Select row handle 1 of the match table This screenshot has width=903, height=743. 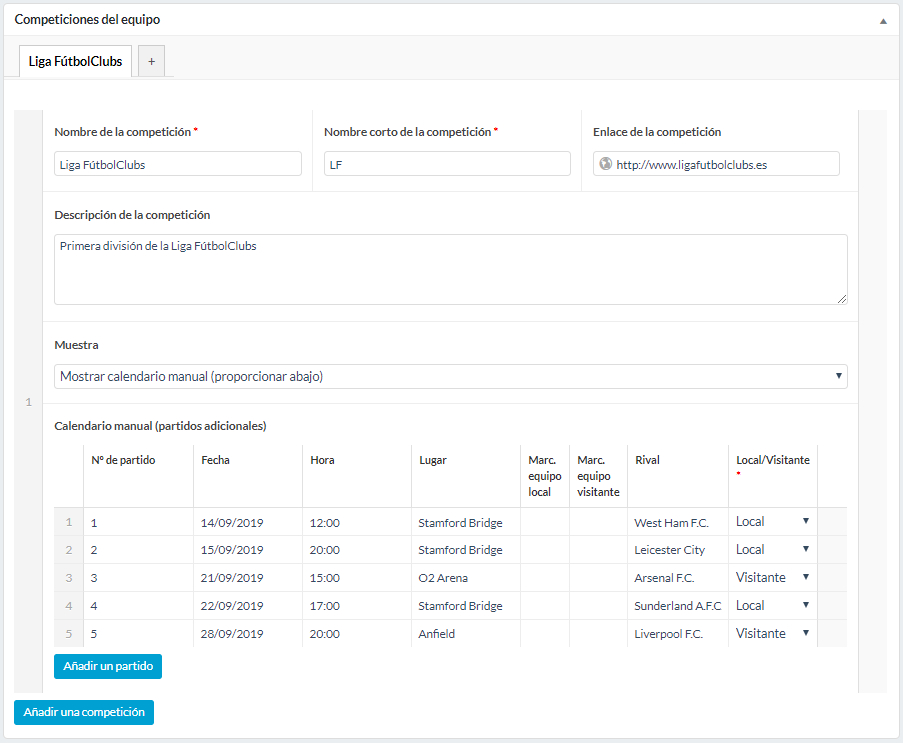(69, 522)
